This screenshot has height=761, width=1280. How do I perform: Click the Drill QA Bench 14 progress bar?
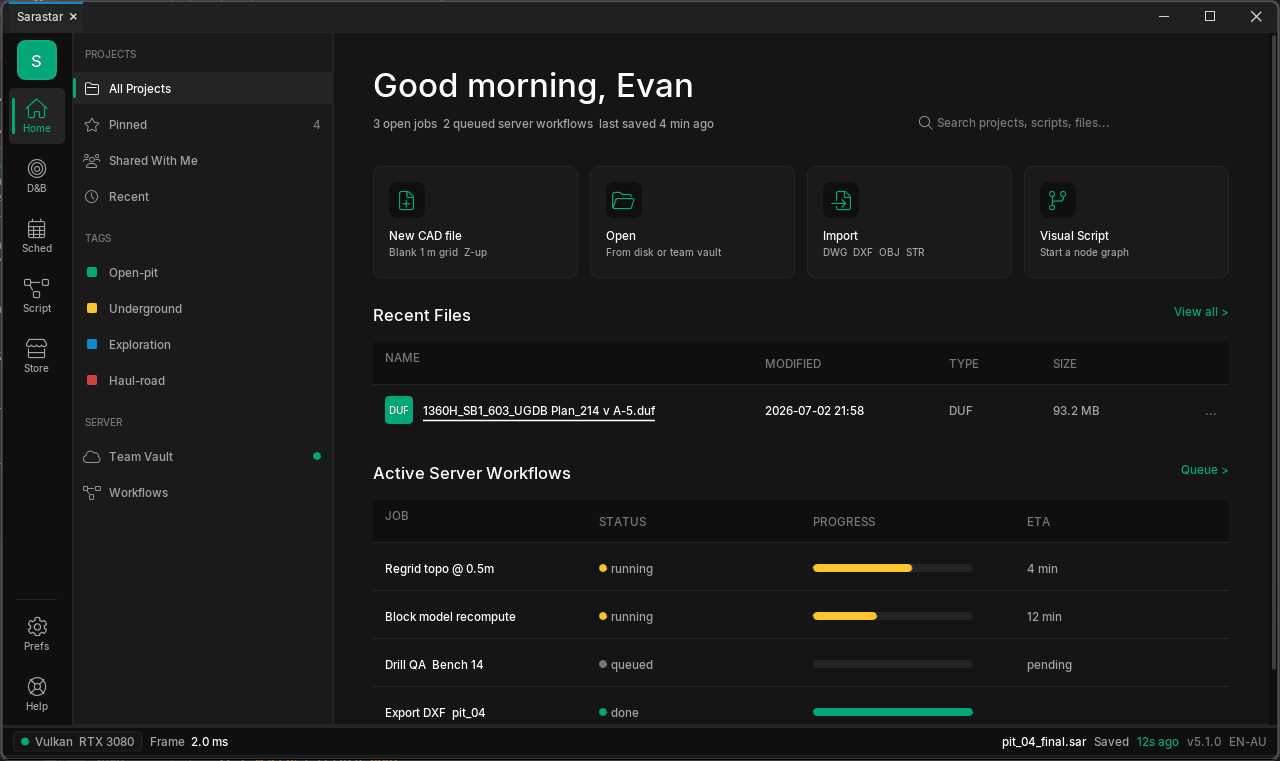[x=893, y=664]
